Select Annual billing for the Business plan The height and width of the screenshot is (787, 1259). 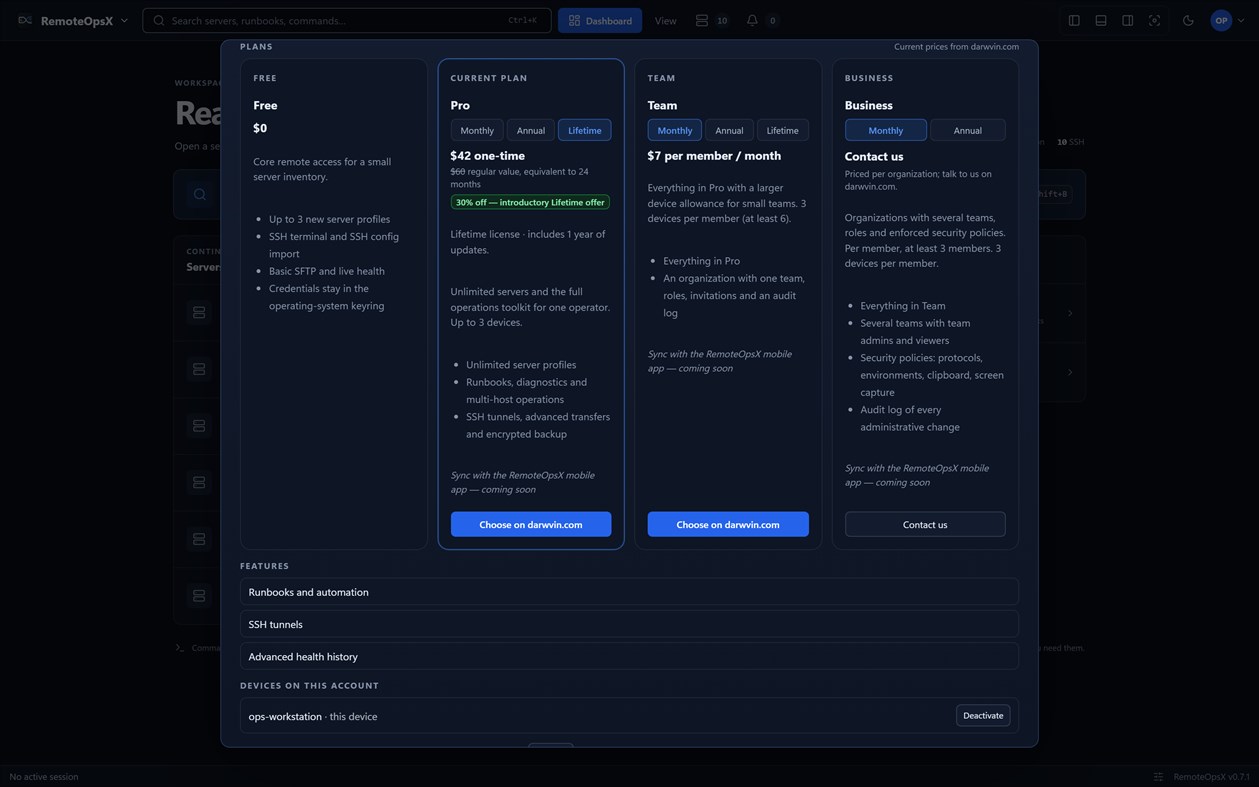point(968,130)
